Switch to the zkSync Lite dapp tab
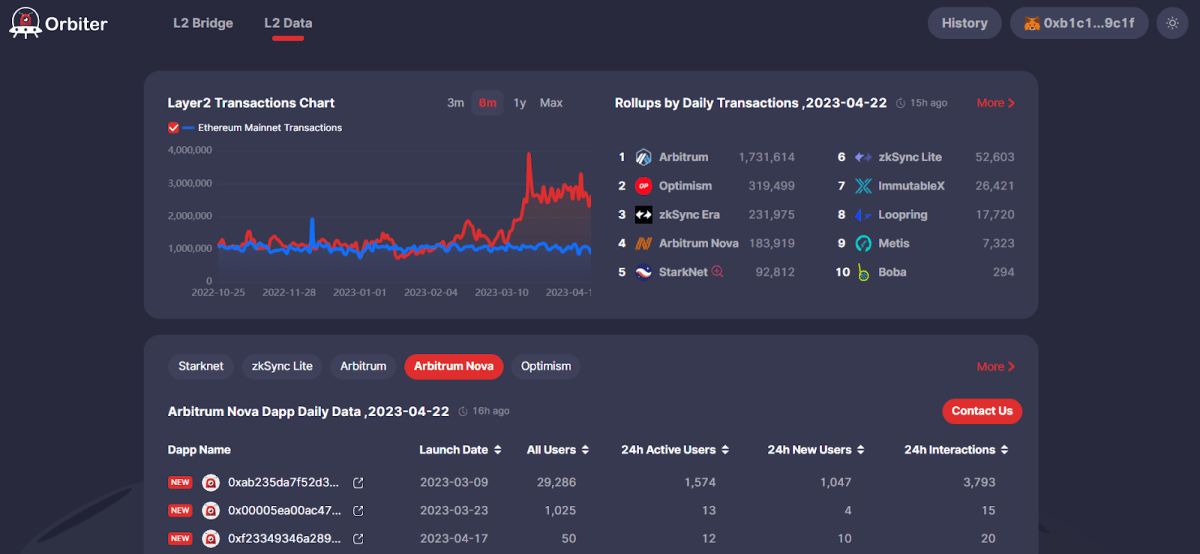 point(282,366)
